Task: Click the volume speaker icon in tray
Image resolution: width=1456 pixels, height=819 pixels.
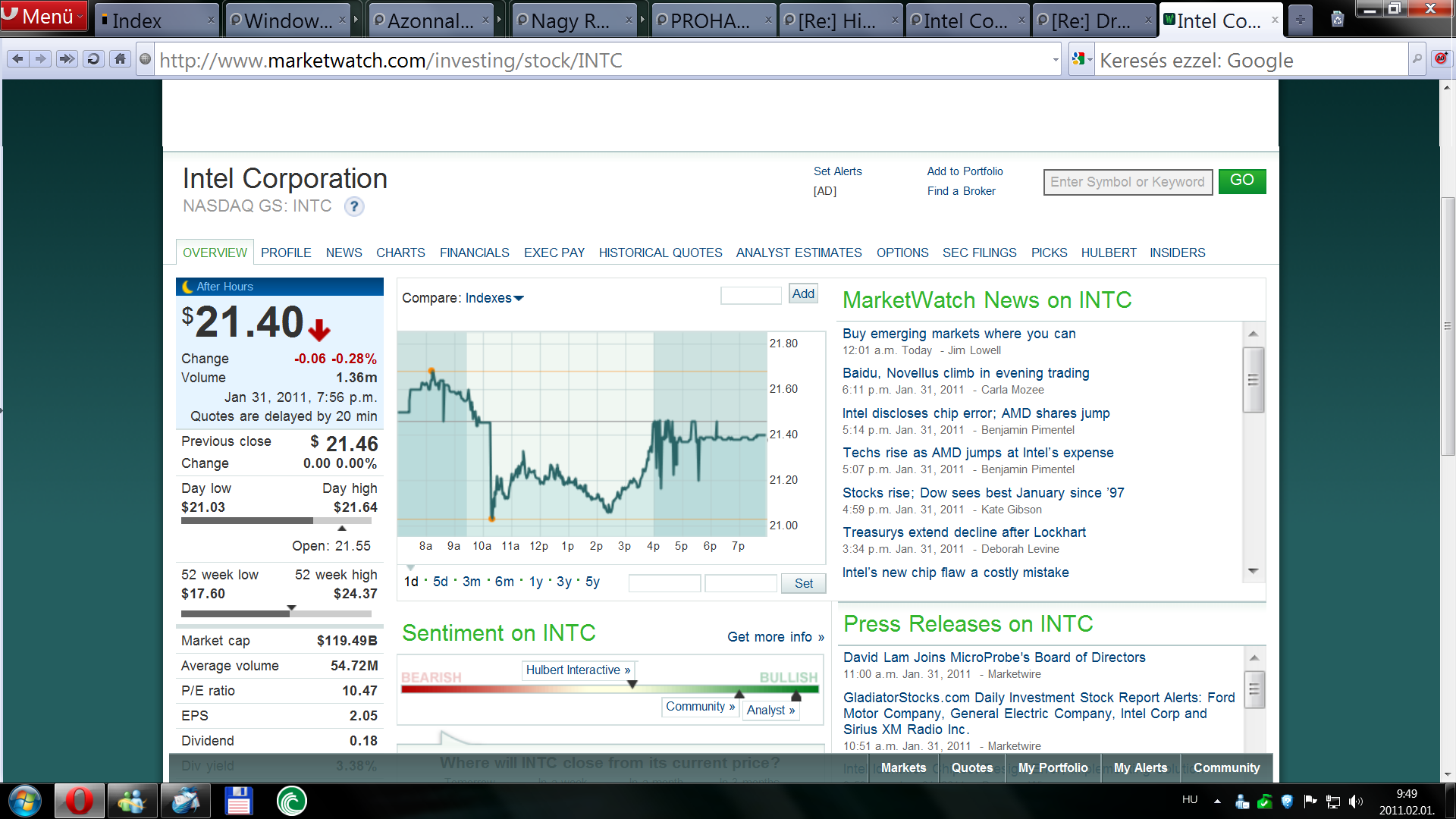Action: [1356, 801]
